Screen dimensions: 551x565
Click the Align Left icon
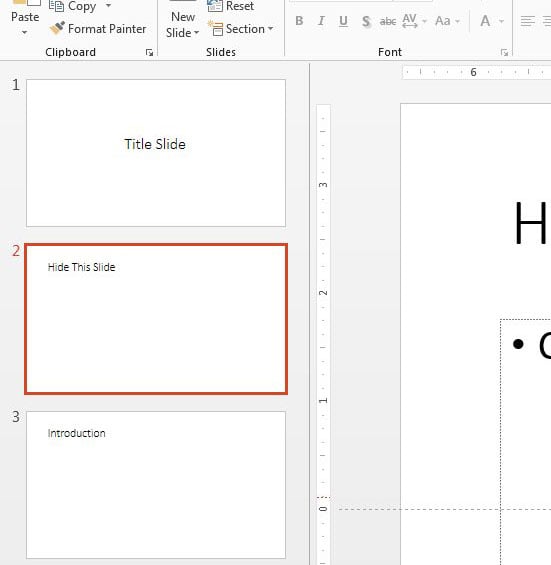[x=528, y=21]
